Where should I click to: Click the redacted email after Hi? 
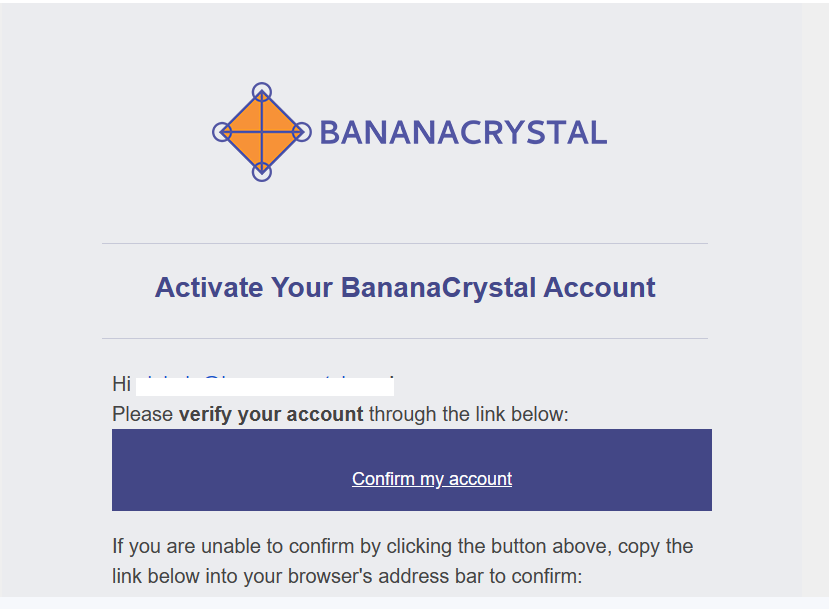coord(265,385)
